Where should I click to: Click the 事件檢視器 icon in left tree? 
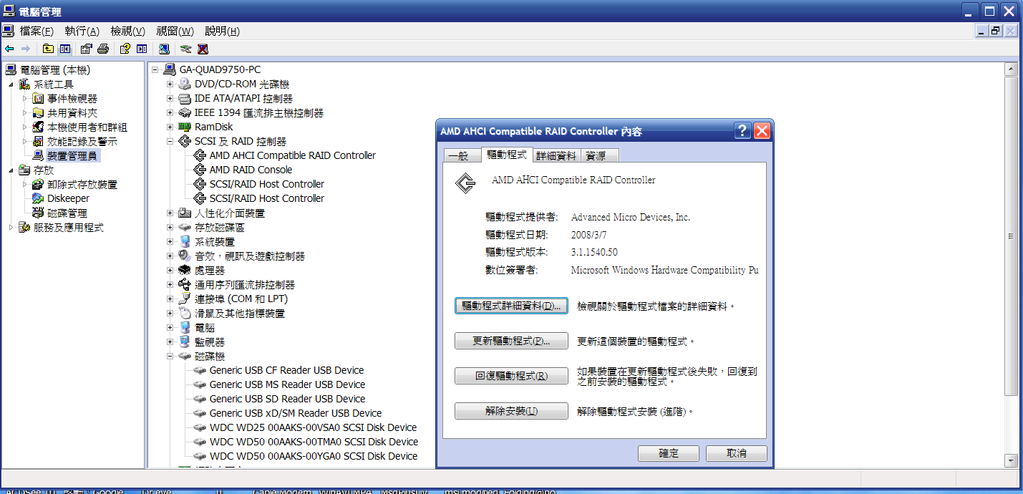(x=38, y=99)
